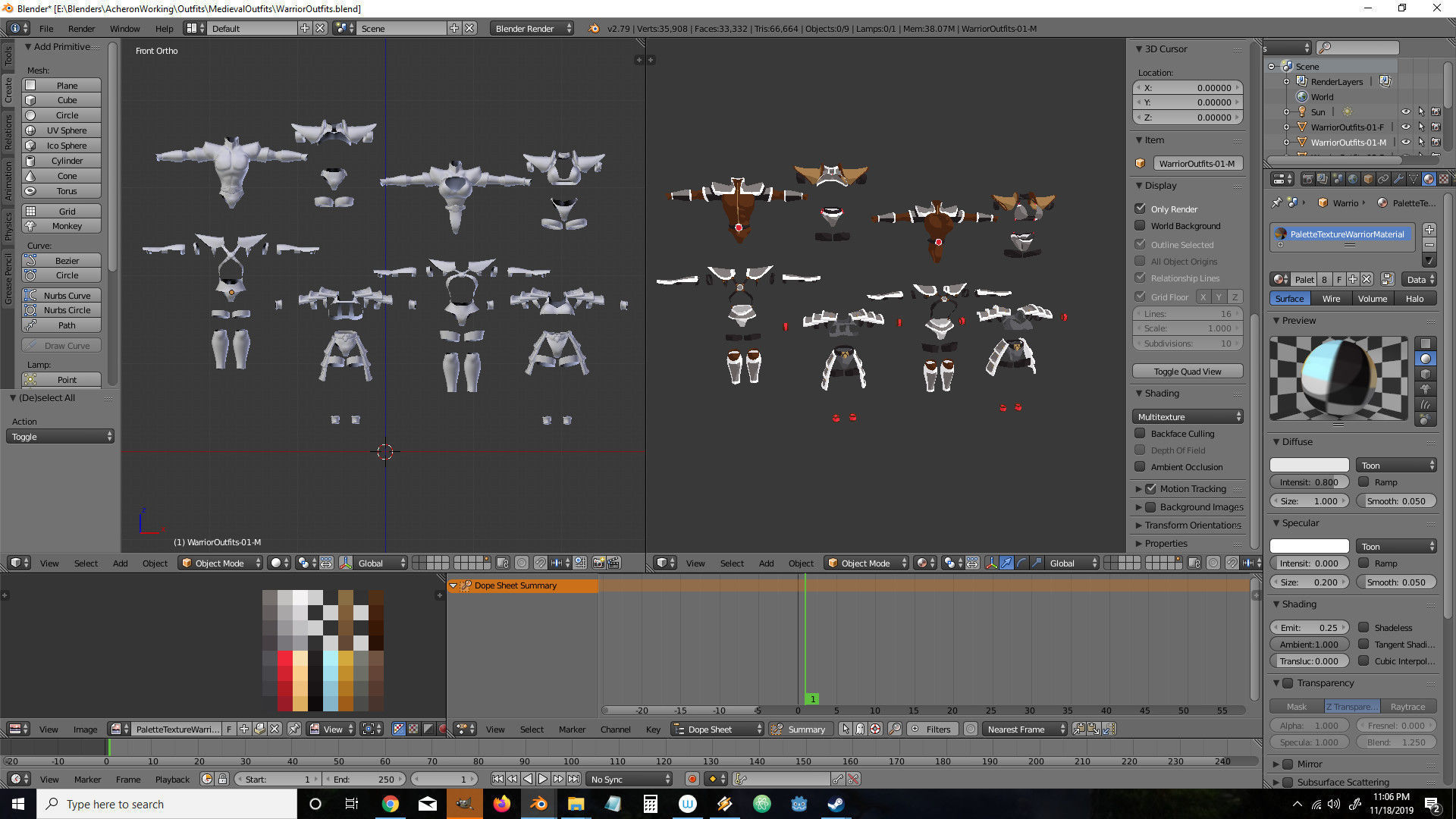Switch to the Wire material type tab
This screenshot has height=819, width=1456.
[1331, 298]
